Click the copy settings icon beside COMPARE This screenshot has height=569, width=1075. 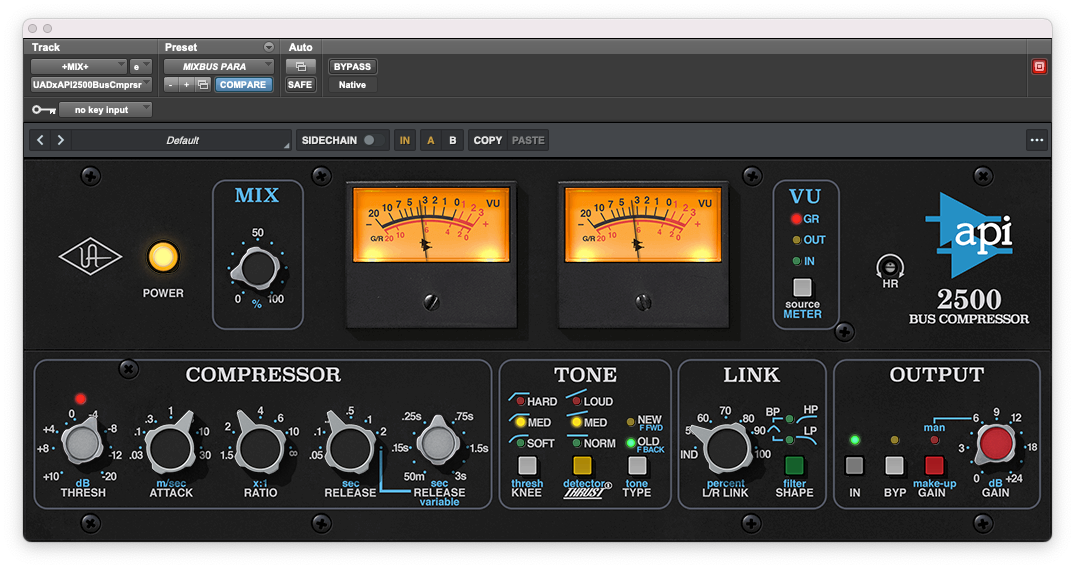(x=203, y=85)
